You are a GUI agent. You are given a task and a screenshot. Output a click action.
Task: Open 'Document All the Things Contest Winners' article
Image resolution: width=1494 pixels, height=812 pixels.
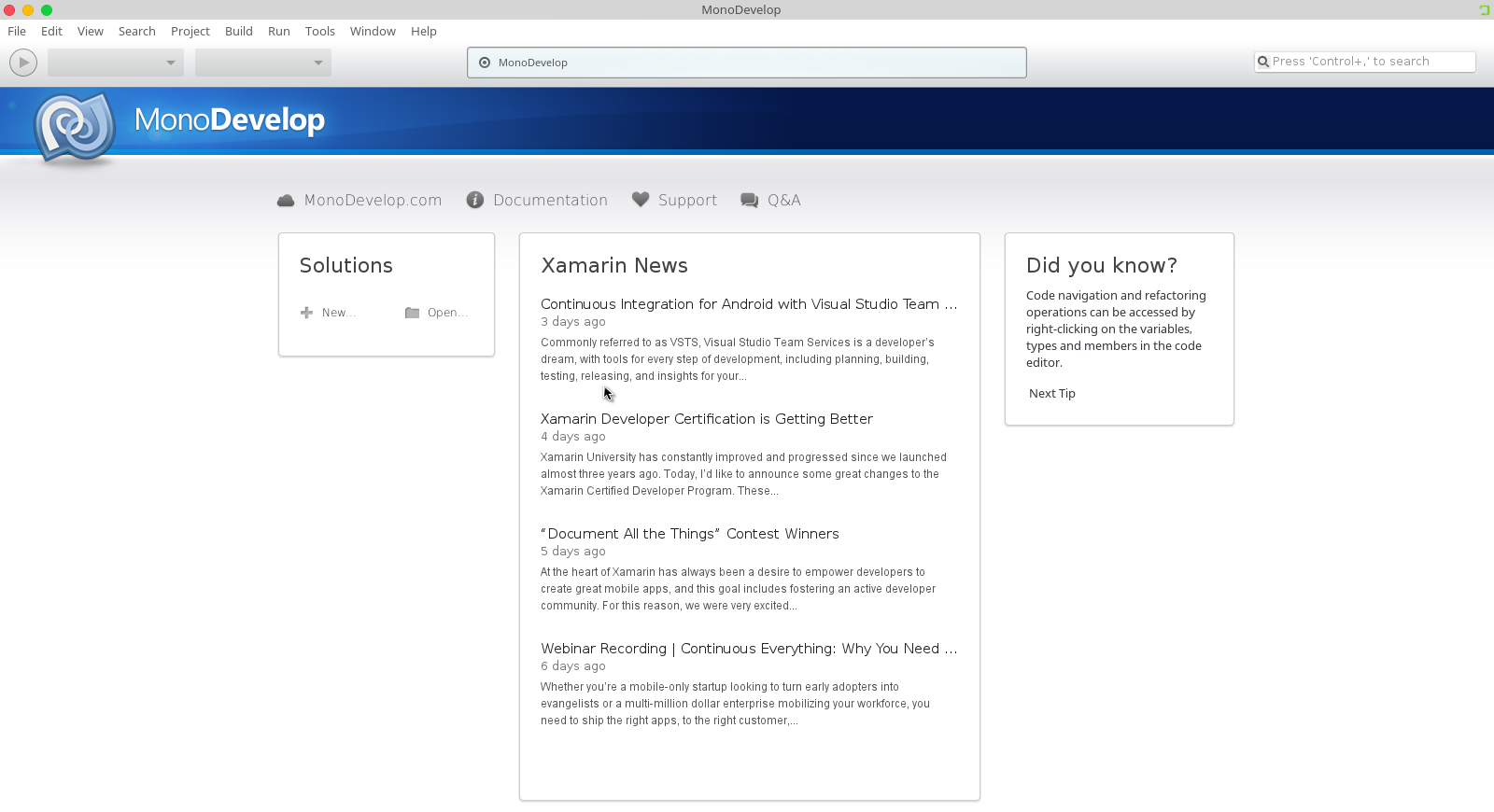point(690,534)
